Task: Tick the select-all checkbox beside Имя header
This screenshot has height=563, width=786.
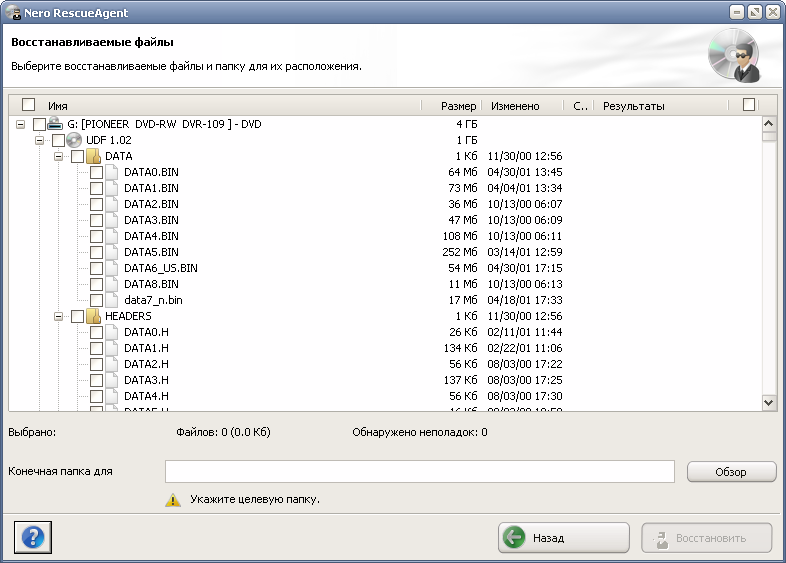Action: 29,105
